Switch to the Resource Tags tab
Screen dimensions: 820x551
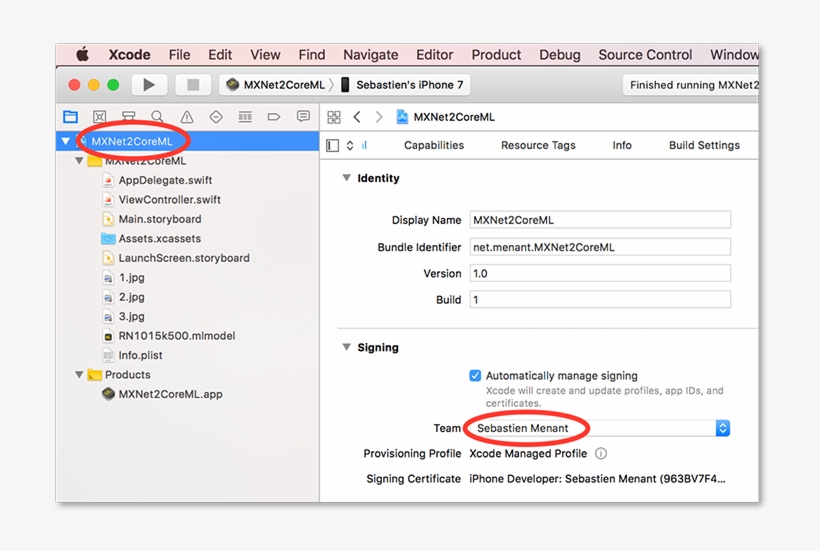pyautogui.click(x=538, y=145)
